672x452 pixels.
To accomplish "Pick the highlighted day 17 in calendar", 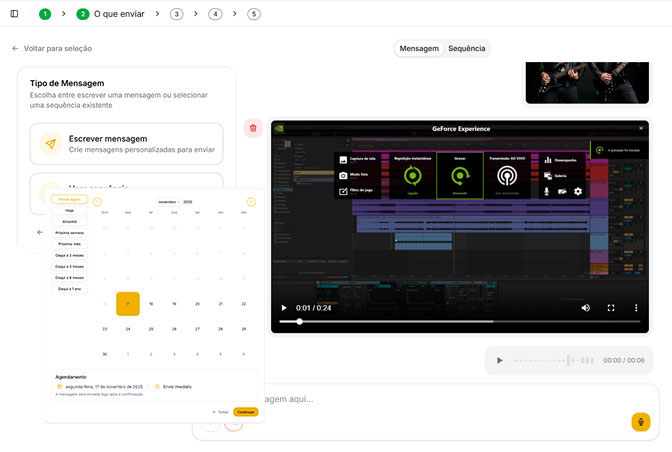I will click(x=128, y=304).
